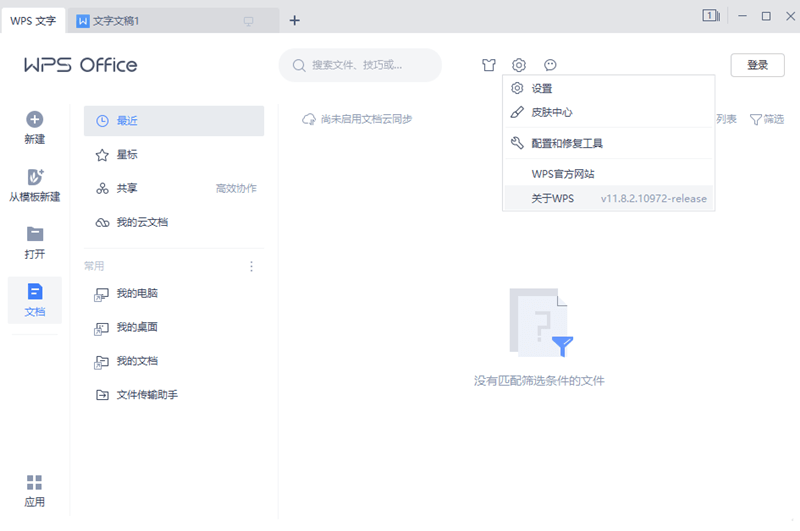800x531 pixels.
Task: Click the 登录 button
Action: pos(757,66)
